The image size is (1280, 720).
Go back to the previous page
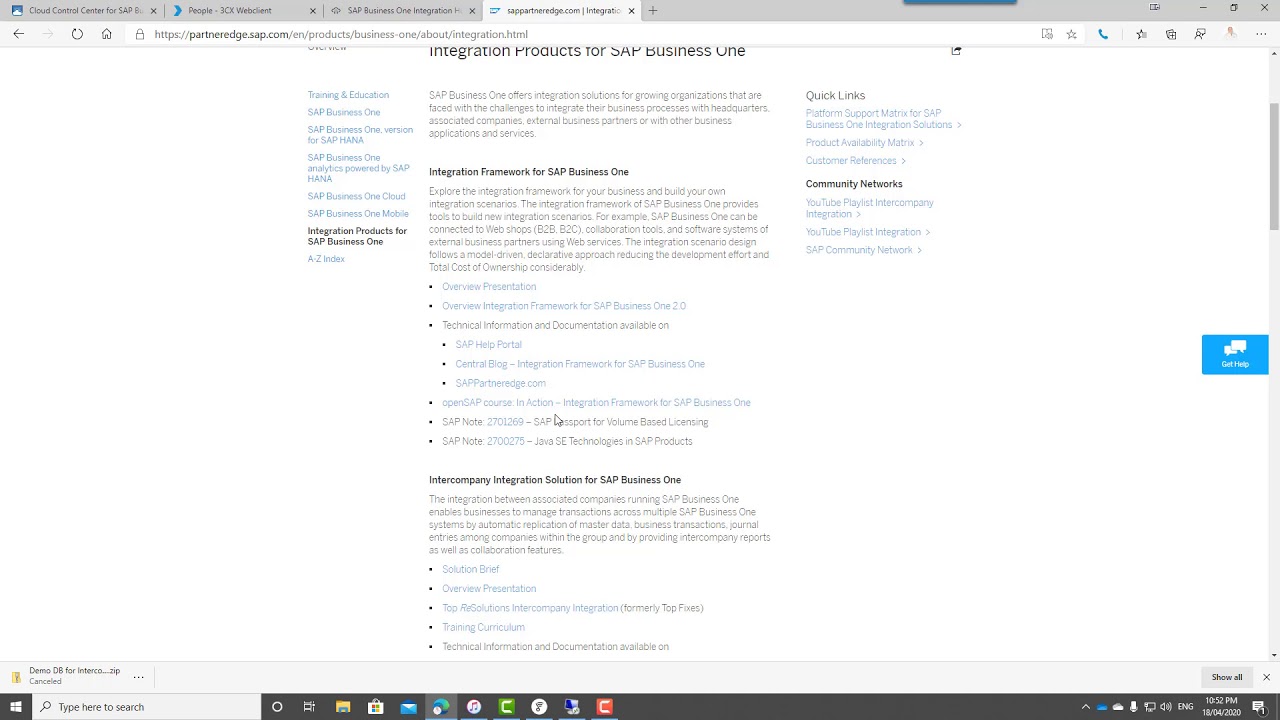pos(19,34)
